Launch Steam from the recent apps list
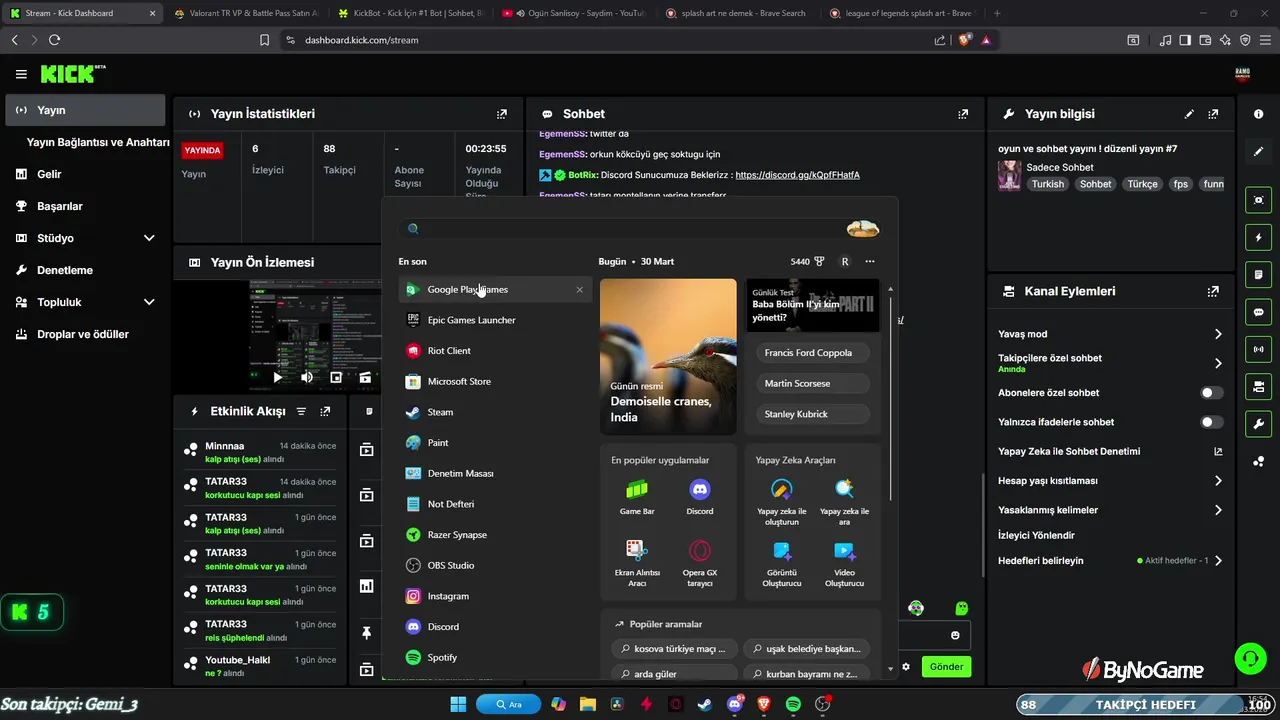The height and width of the screenshot is (720, 1280). click(495, 412)
